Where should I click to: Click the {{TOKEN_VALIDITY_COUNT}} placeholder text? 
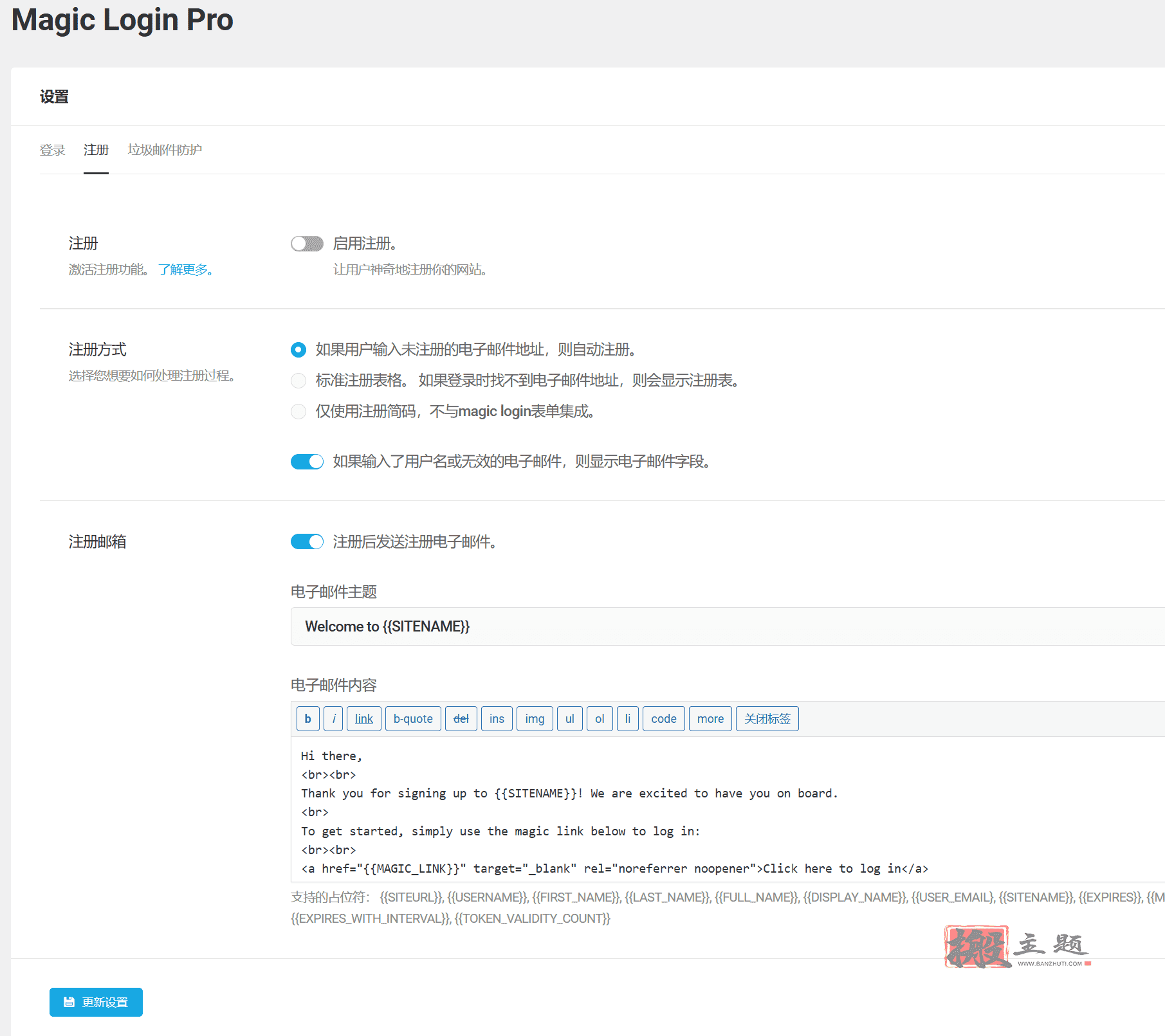(533, 918)
